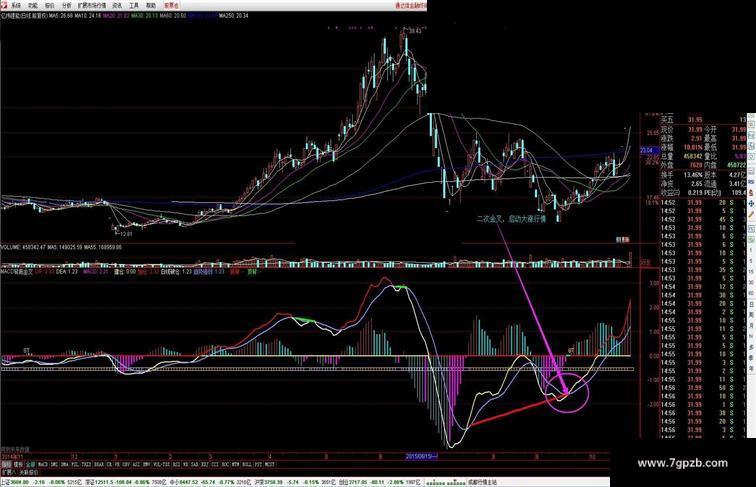Open the 资讯 menu

point(117,5)
